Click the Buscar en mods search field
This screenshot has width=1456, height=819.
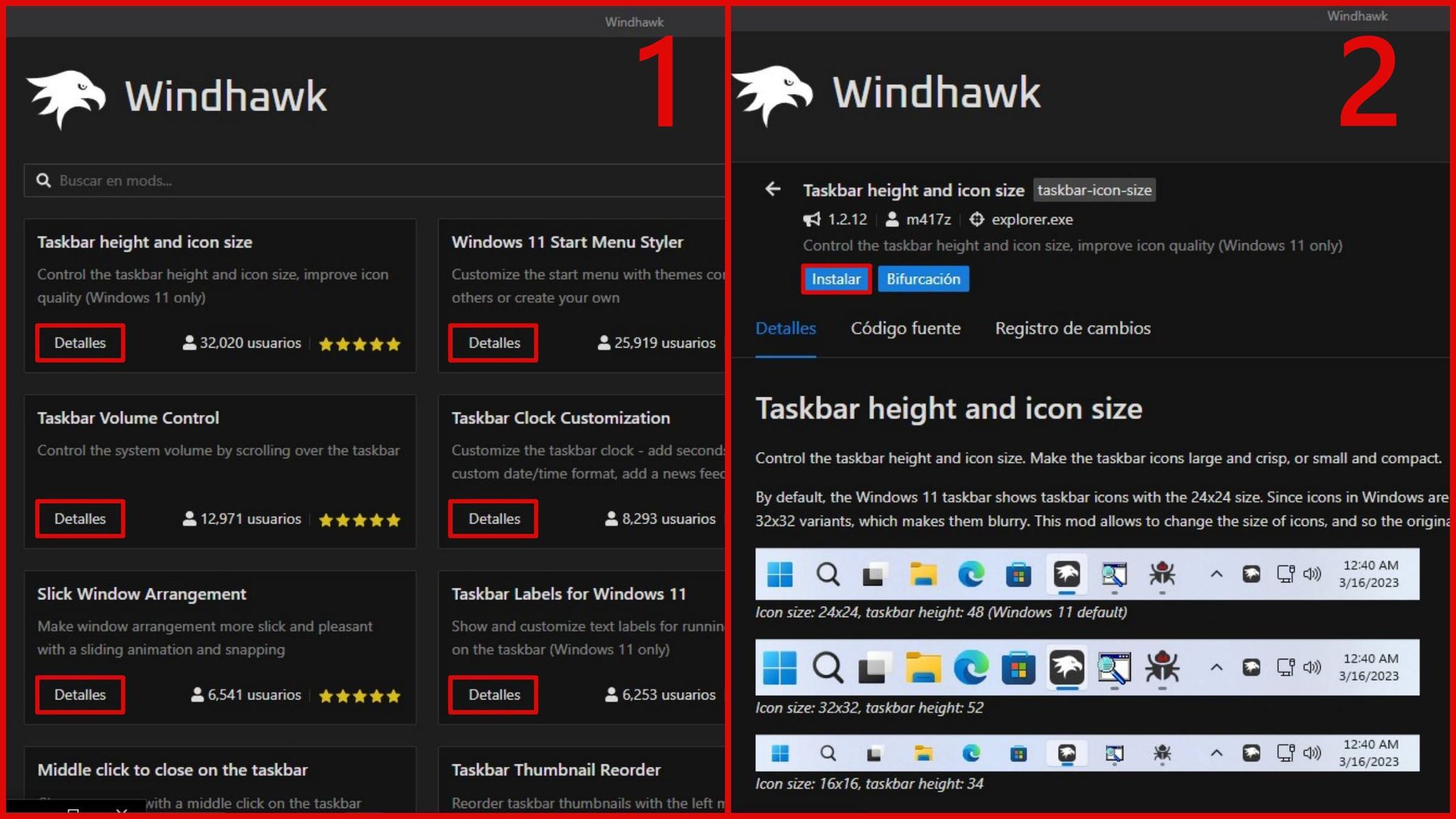(213, 180)
